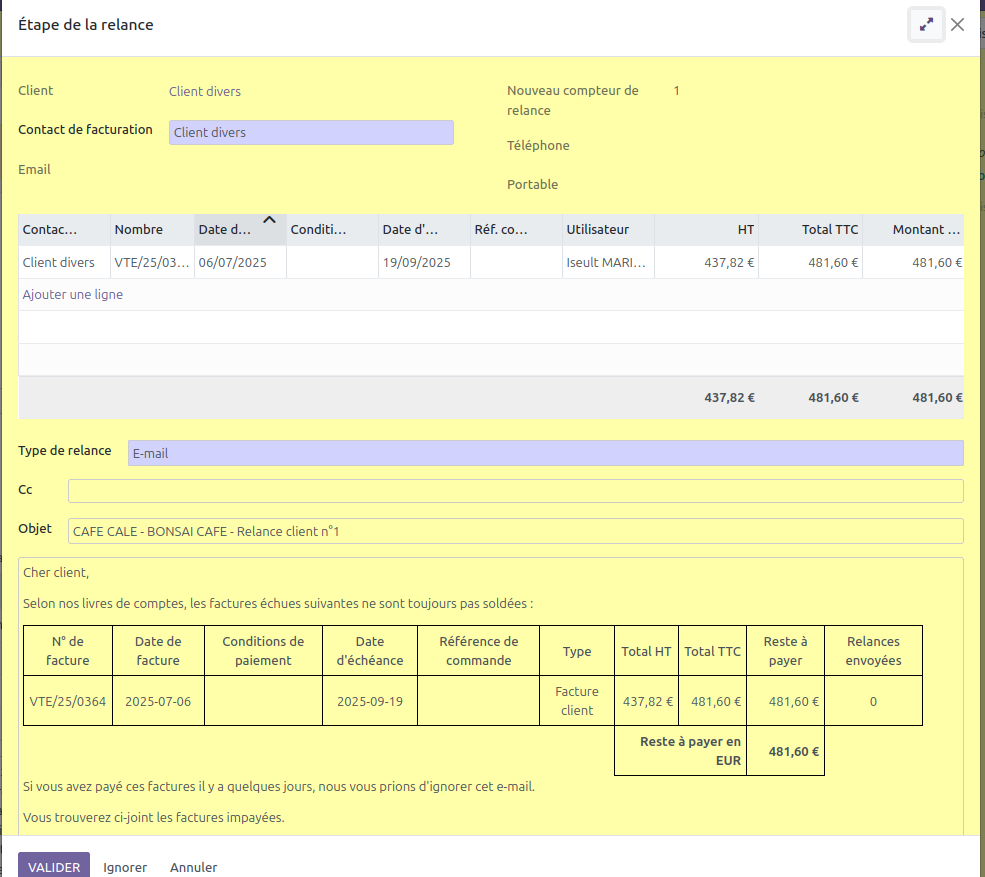The width and height of the screenshot is (985, 877).
Task: Click the sort arrow on Date column
Action: pos(268,221)
